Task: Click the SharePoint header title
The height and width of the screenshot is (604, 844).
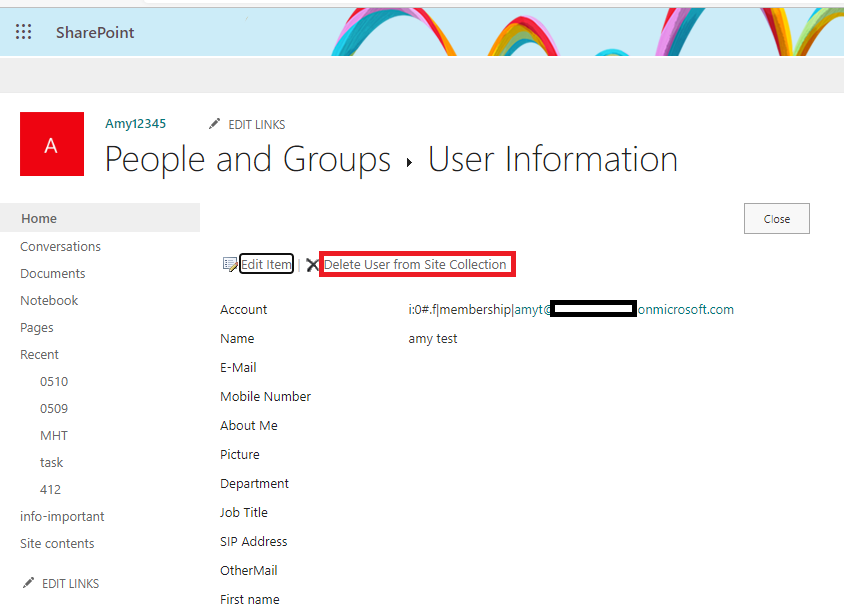Action: 95,32
